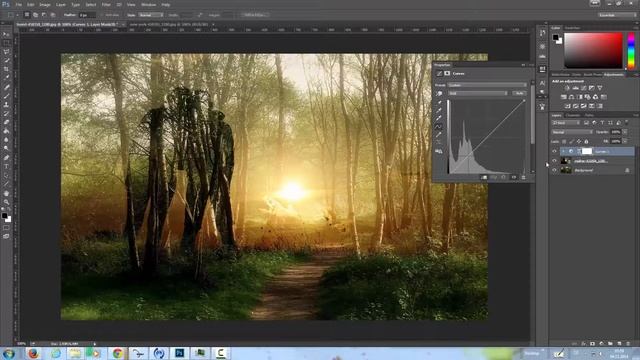Open marquee Style dropdown in options bar
Screen dimensions: 640x360
pos(151,15)
